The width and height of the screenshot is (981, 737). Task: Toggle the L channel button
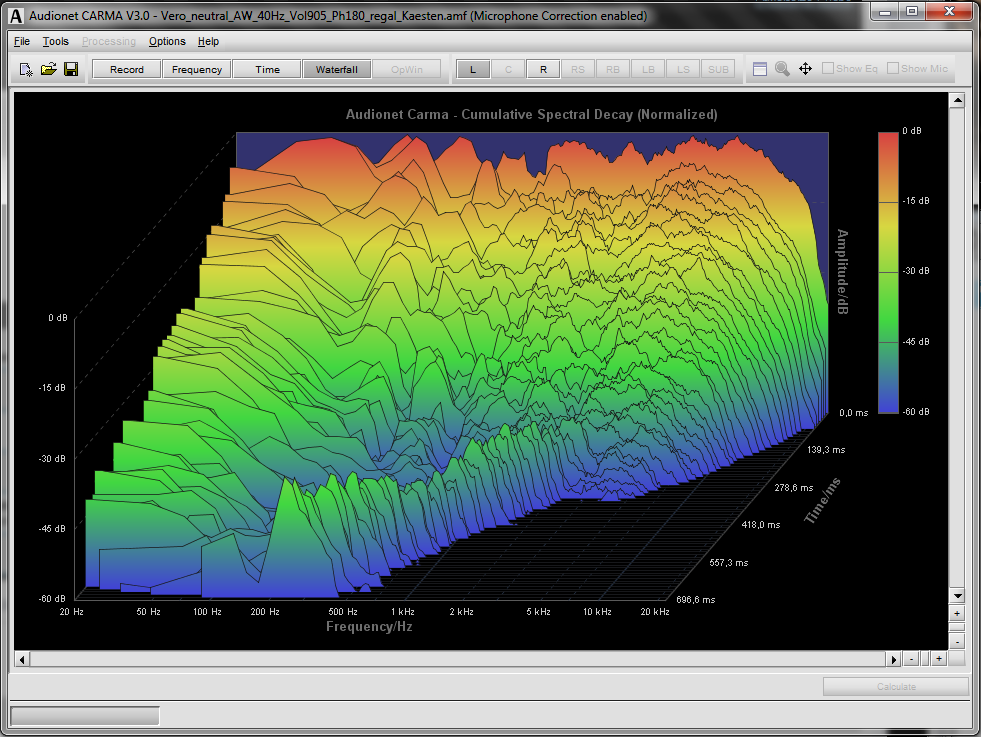473,69
